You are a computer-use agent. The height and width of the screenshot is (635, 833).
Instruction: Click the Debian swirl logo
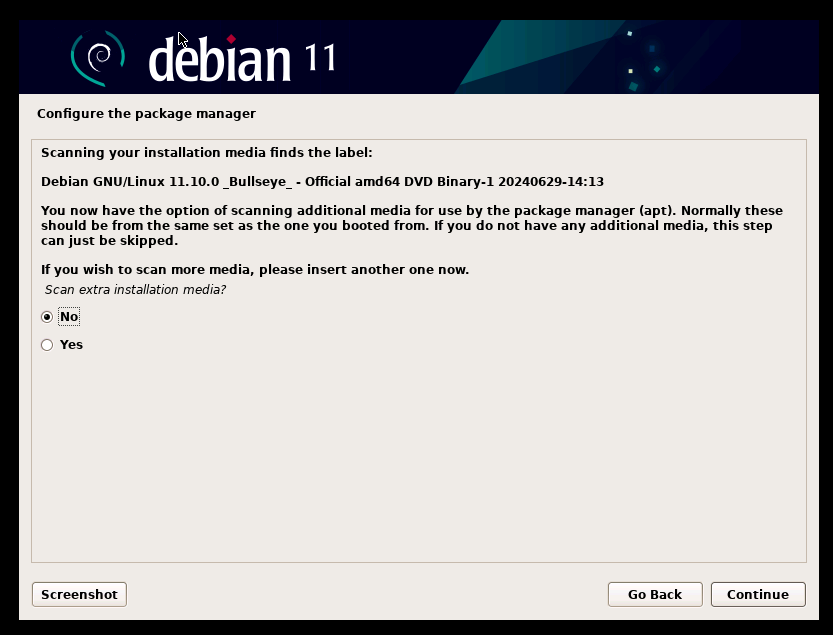click(98, 58)
